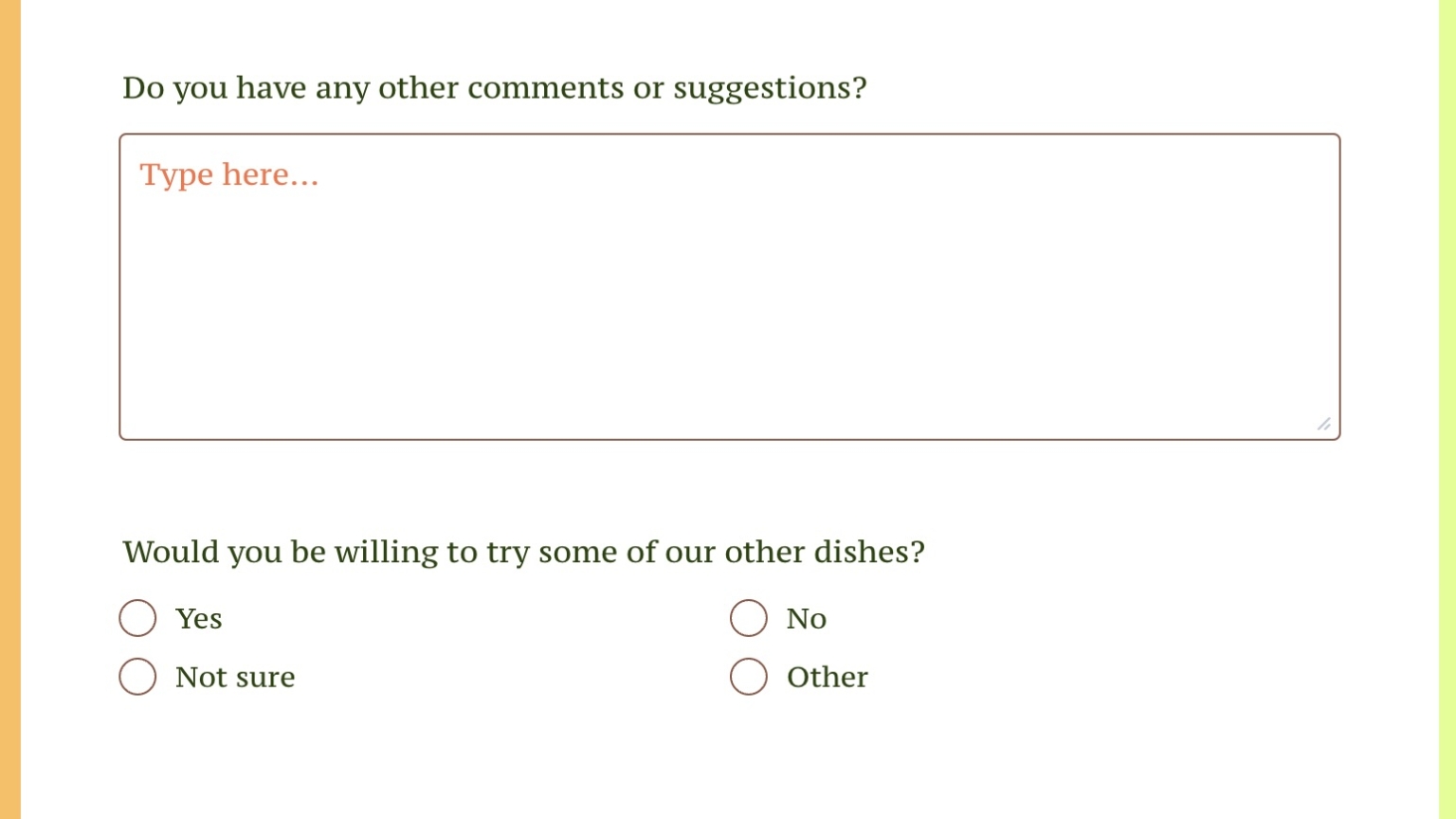Click the circle next to "Other"

(x=749, y=677)
